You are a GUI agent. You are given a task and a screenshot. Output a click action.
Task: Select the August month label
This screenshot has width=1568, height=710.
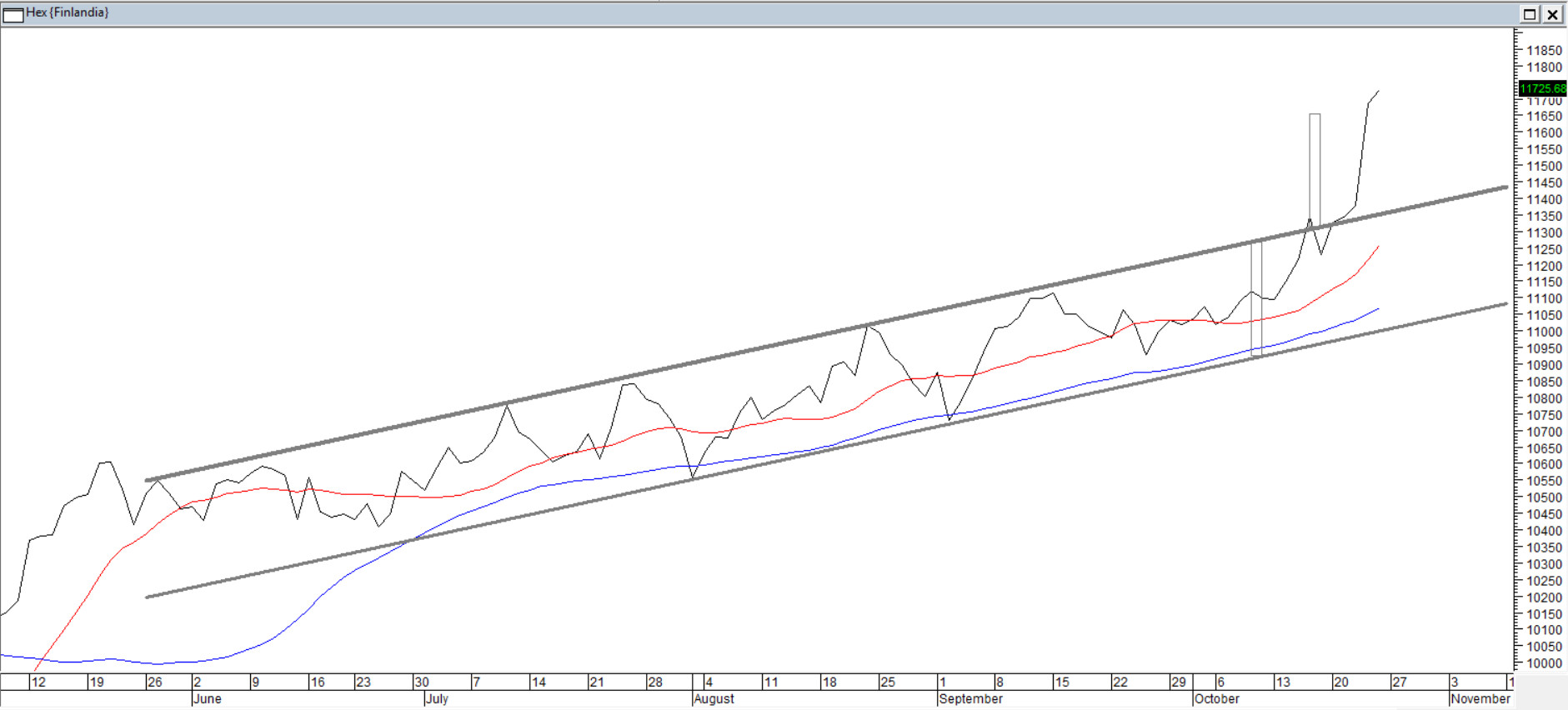click(714, 698)
